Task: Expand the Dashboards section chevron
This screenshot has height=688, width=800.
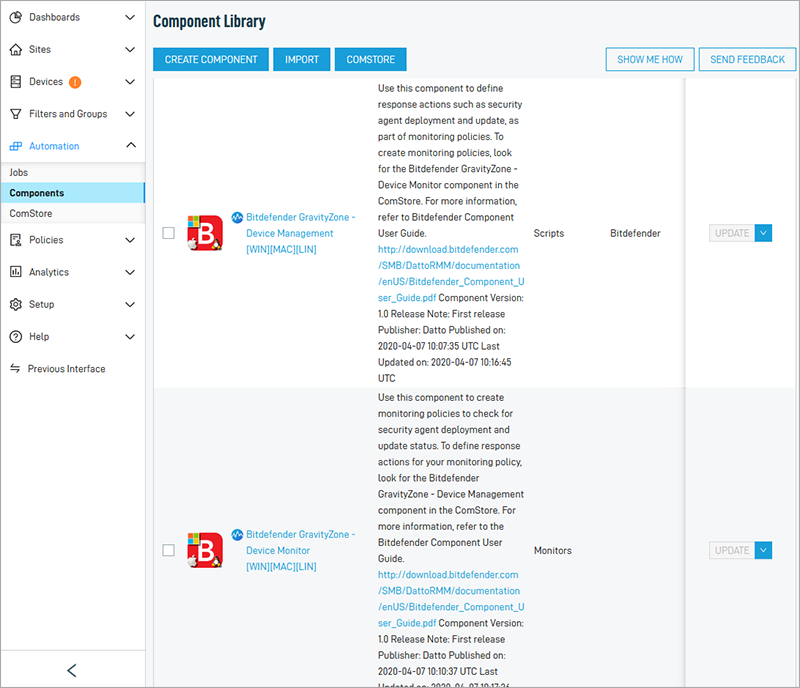Action: click(x=130, y=17)
